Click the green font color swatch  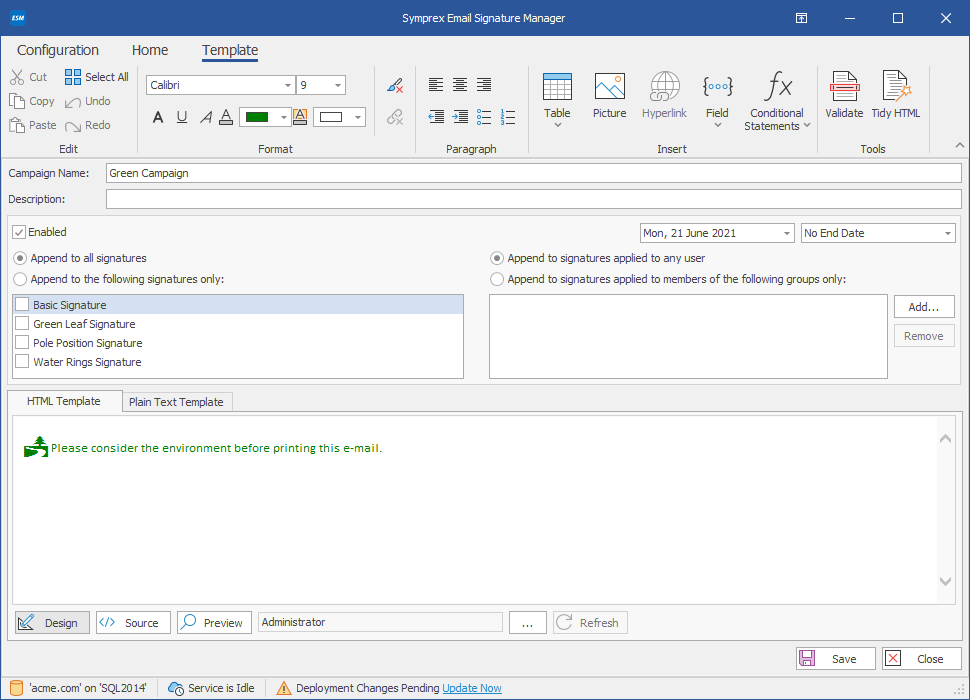[x=257, y=117]
